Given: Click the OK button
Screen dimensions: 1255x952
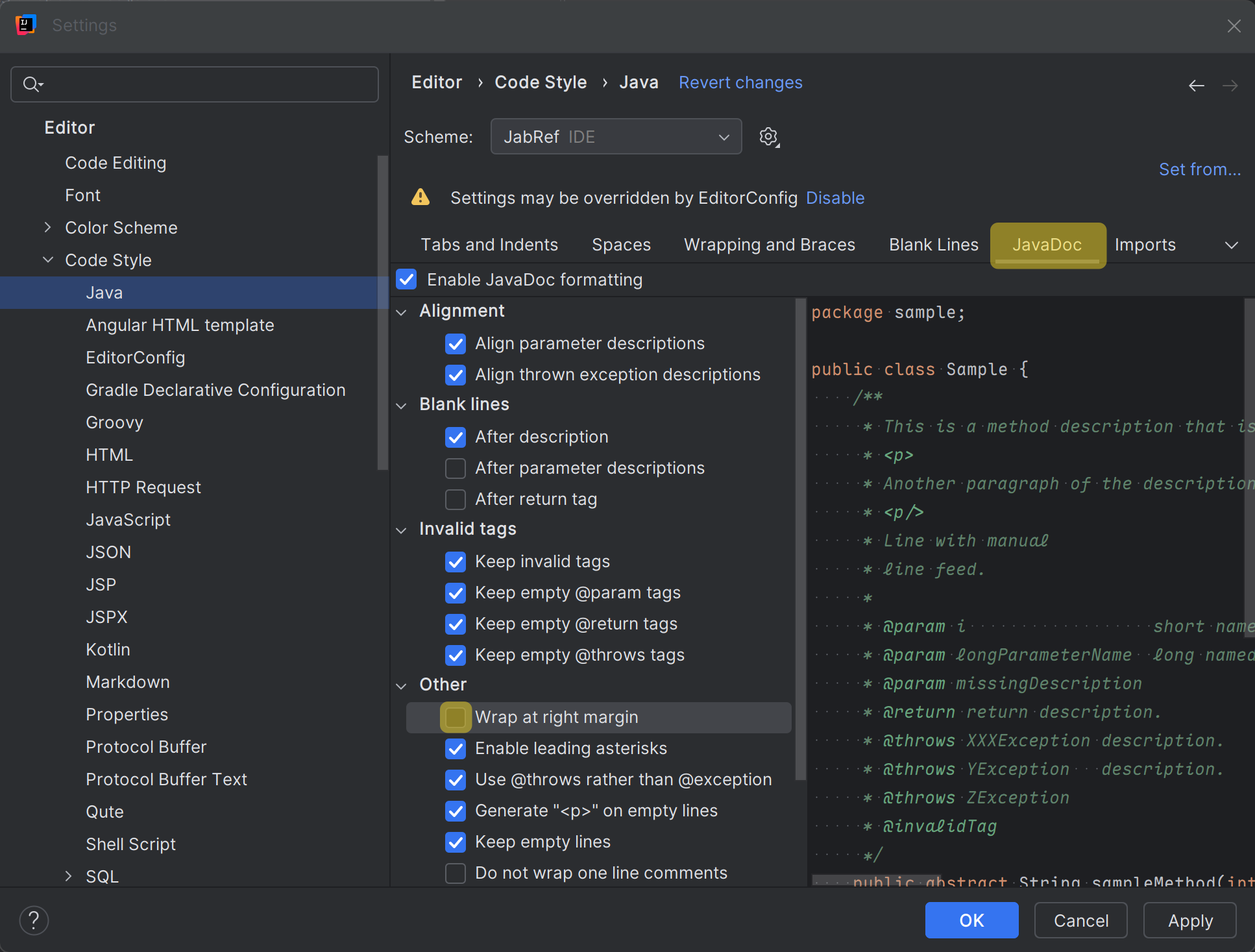Looking at the screenshot, I should coord(971,920).
